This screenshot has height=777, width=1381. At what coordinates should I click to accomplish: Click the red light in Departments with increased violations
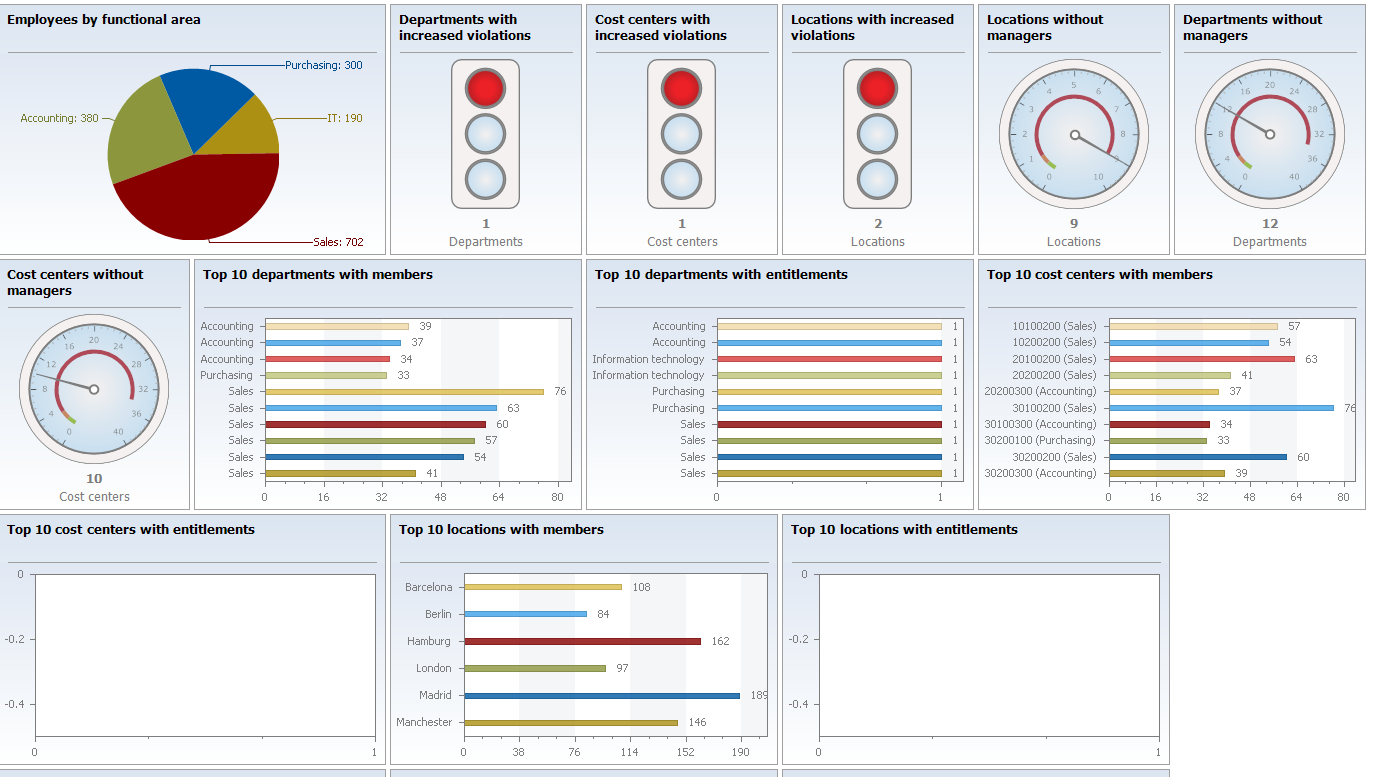click(485, 89)
